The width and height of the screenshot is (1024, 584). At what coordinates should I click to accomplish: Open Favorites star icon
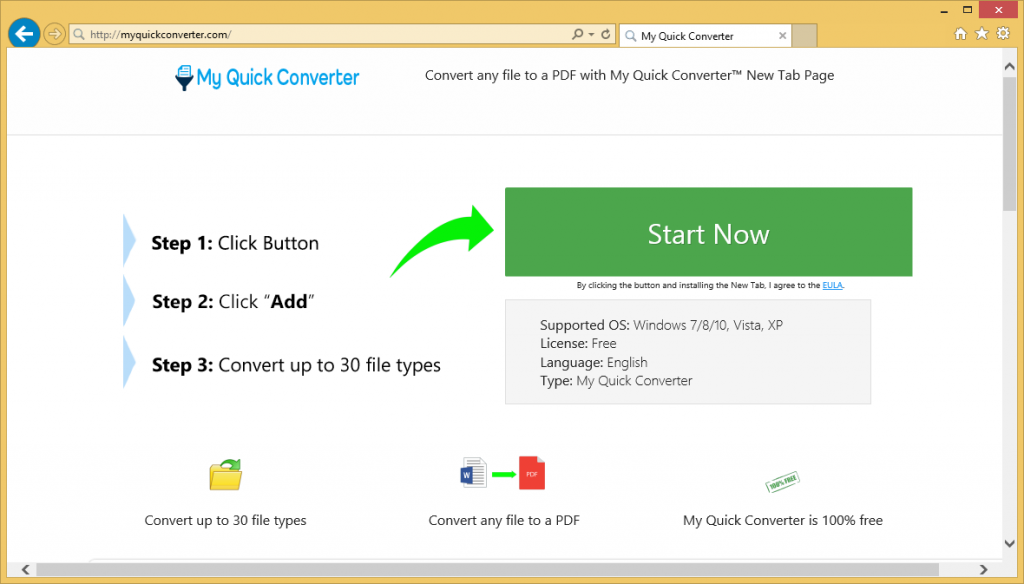point(982,33)
